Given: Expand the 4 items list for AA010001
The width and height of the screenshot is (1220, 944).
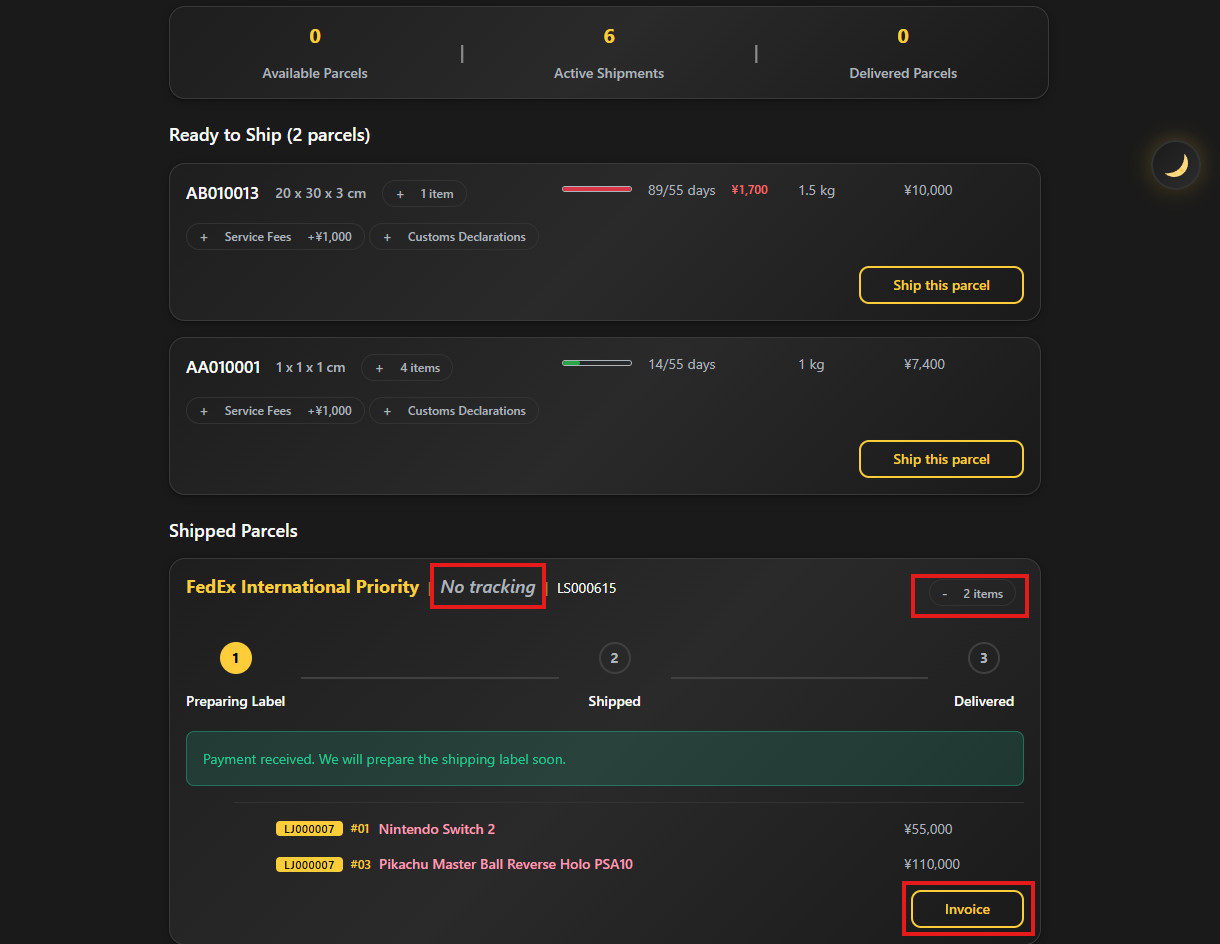Looking at the screenshot, I should point(407,368).
